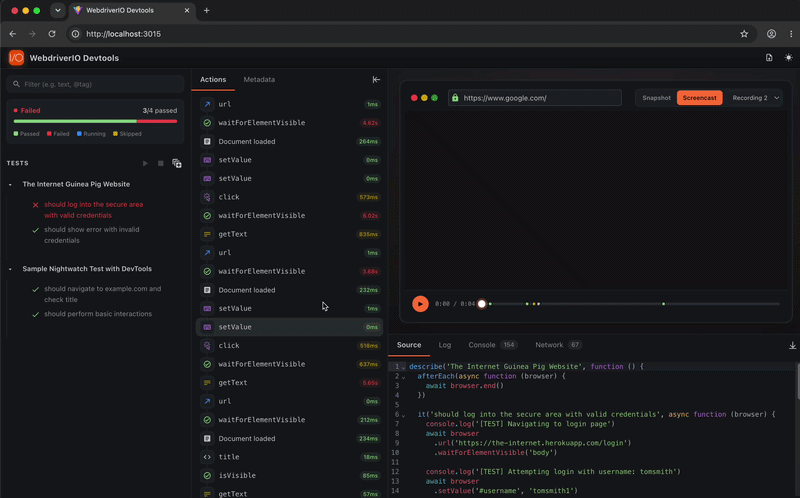Click Document loaded 264ms page icon

click(x=207, y=141)
